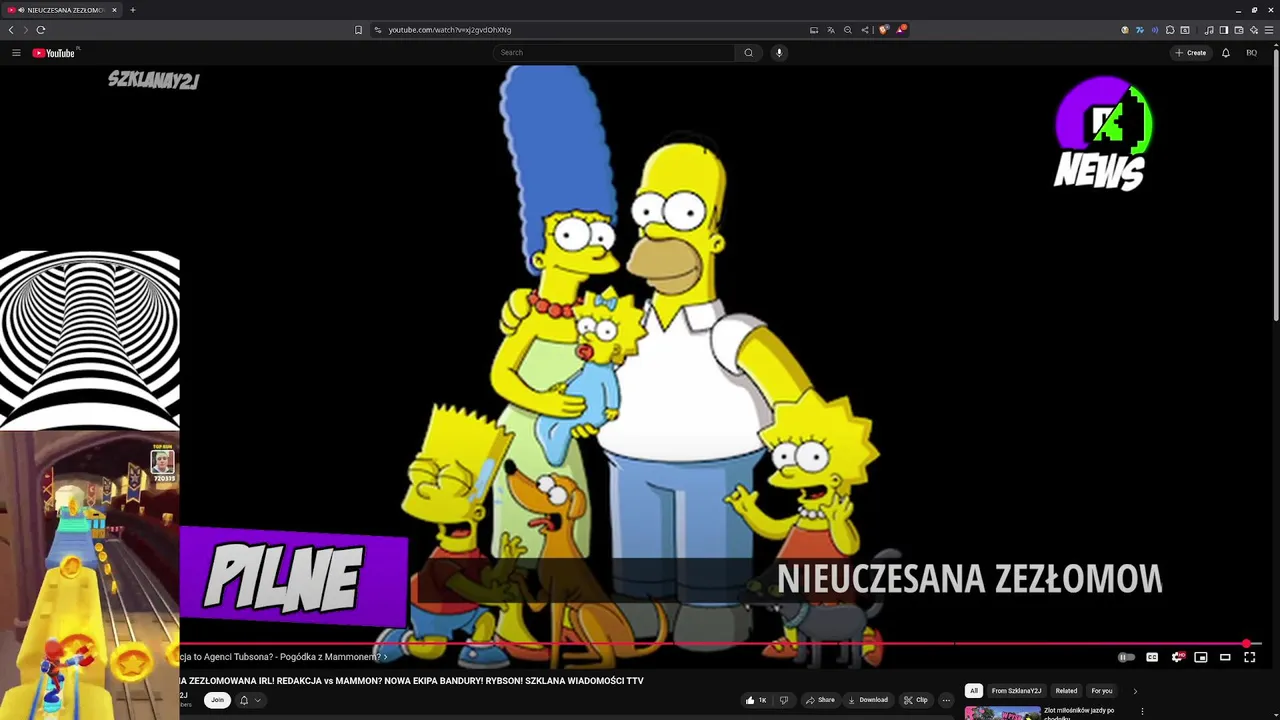Toggle closed captions CC button
Screen dimensions: 1280x720
[x=1152, y=657]
